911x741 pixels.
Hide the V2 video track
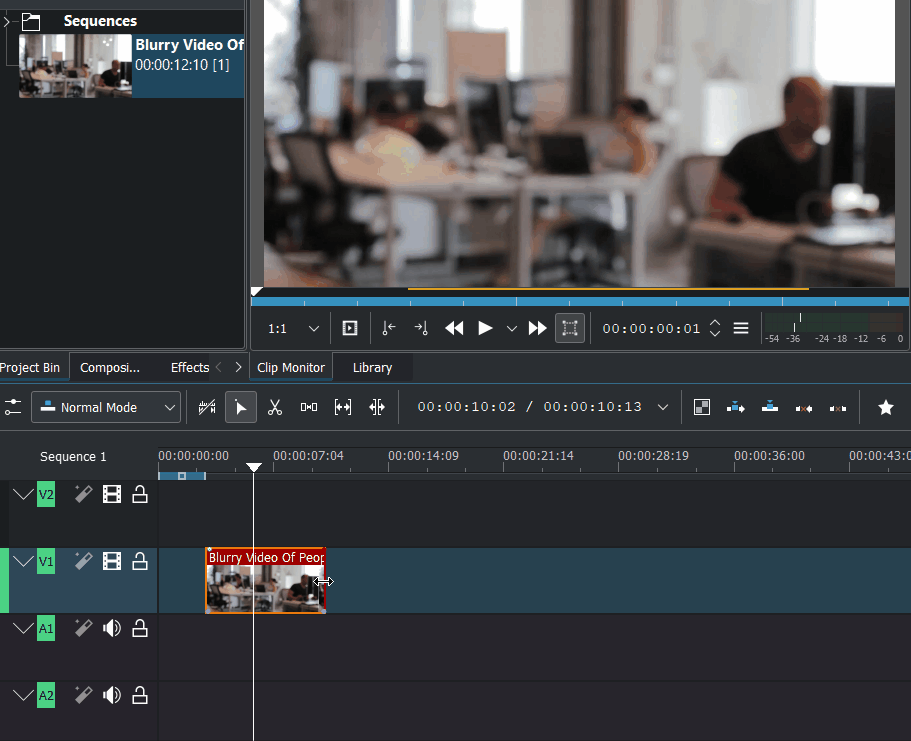pos(112,495)
